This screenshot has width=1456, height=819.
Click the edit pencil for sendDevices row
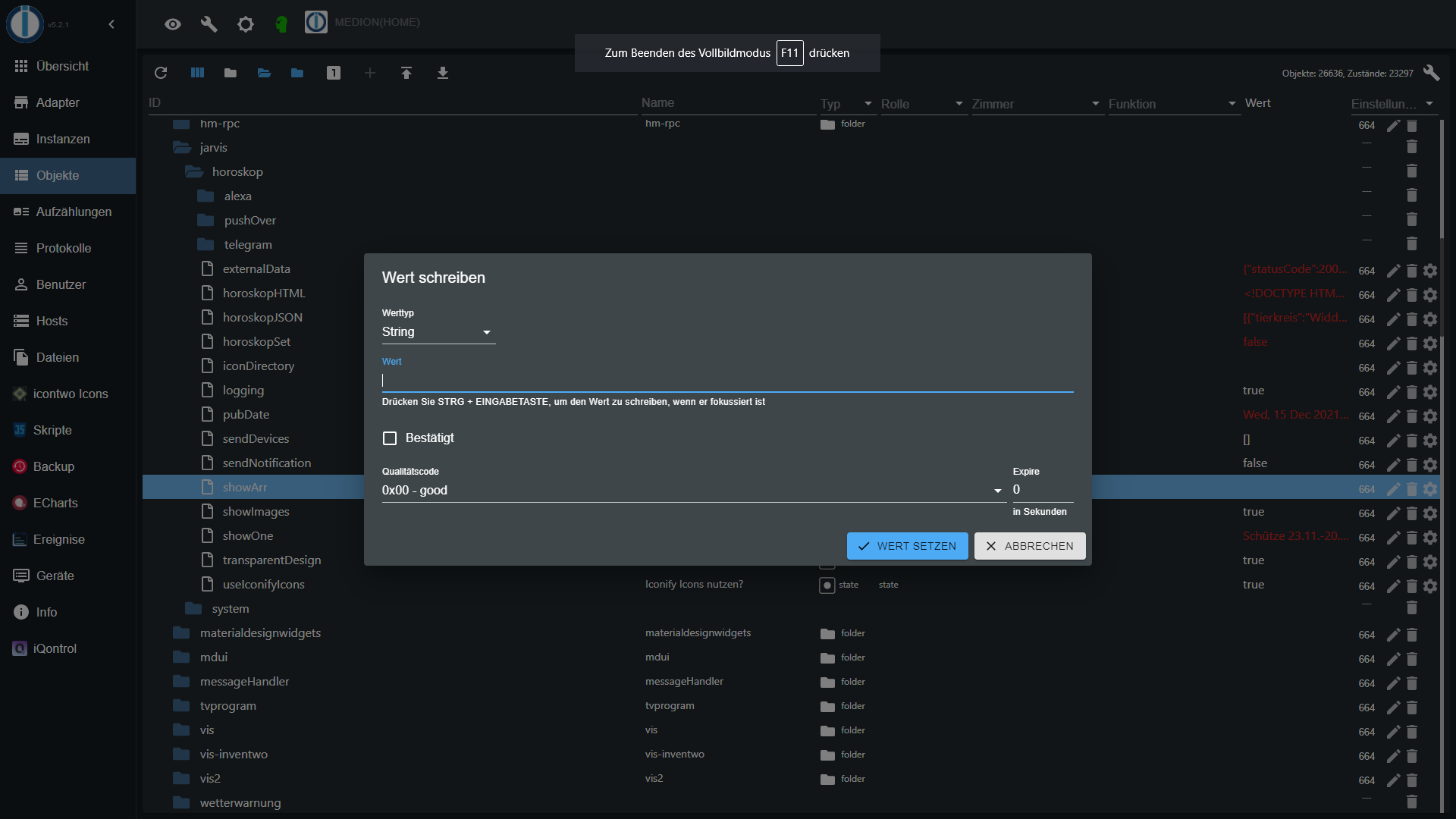[1393, 441]
